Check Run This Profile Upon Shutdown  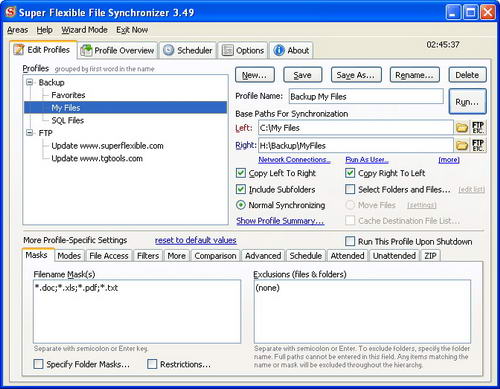[x=350, y=241]
